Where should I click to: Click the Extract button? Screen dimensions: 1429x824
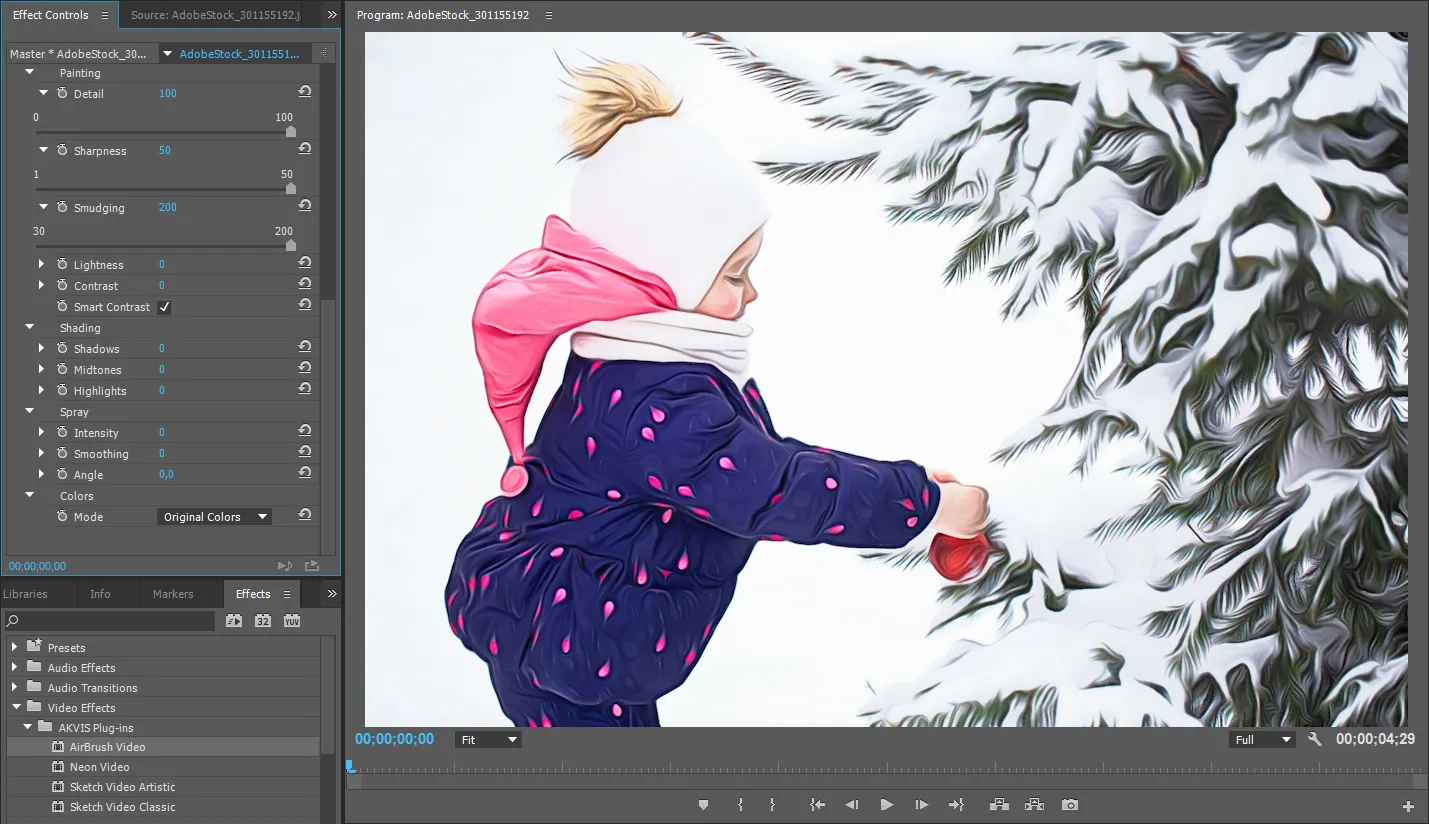[1034, 805]
